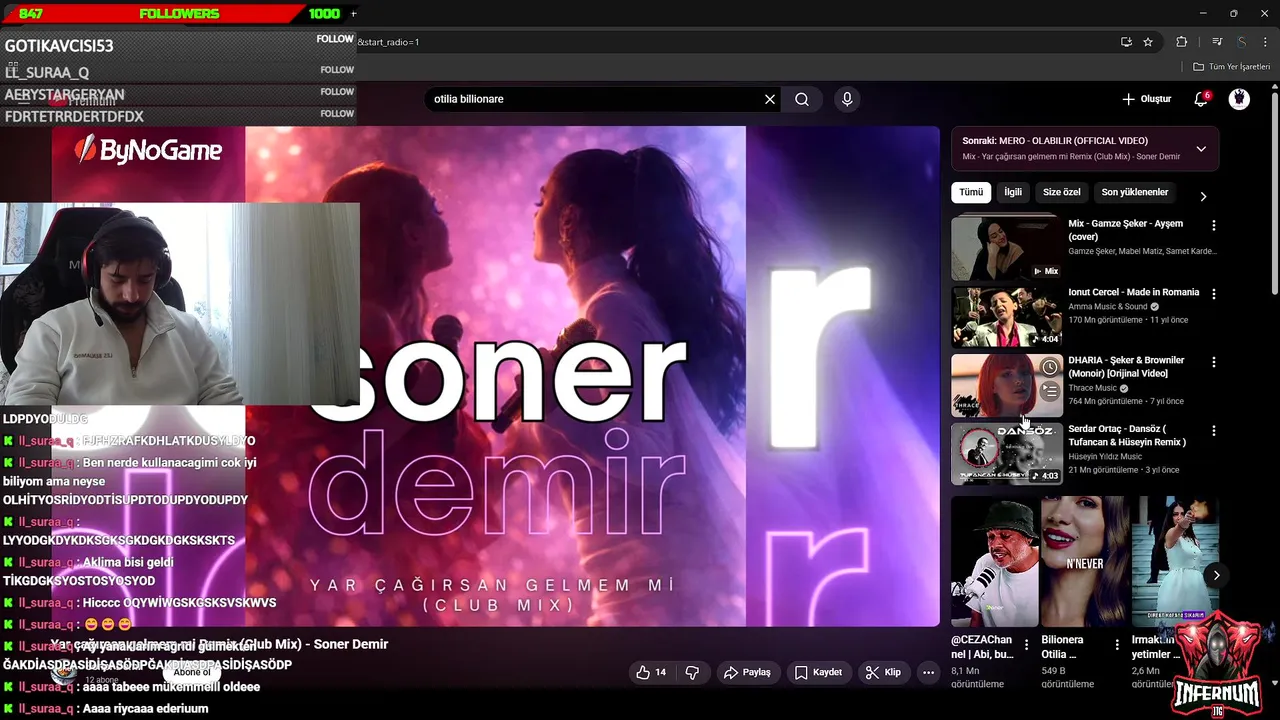Open the CEZAChannel Short thumbnail

[995, 561]
